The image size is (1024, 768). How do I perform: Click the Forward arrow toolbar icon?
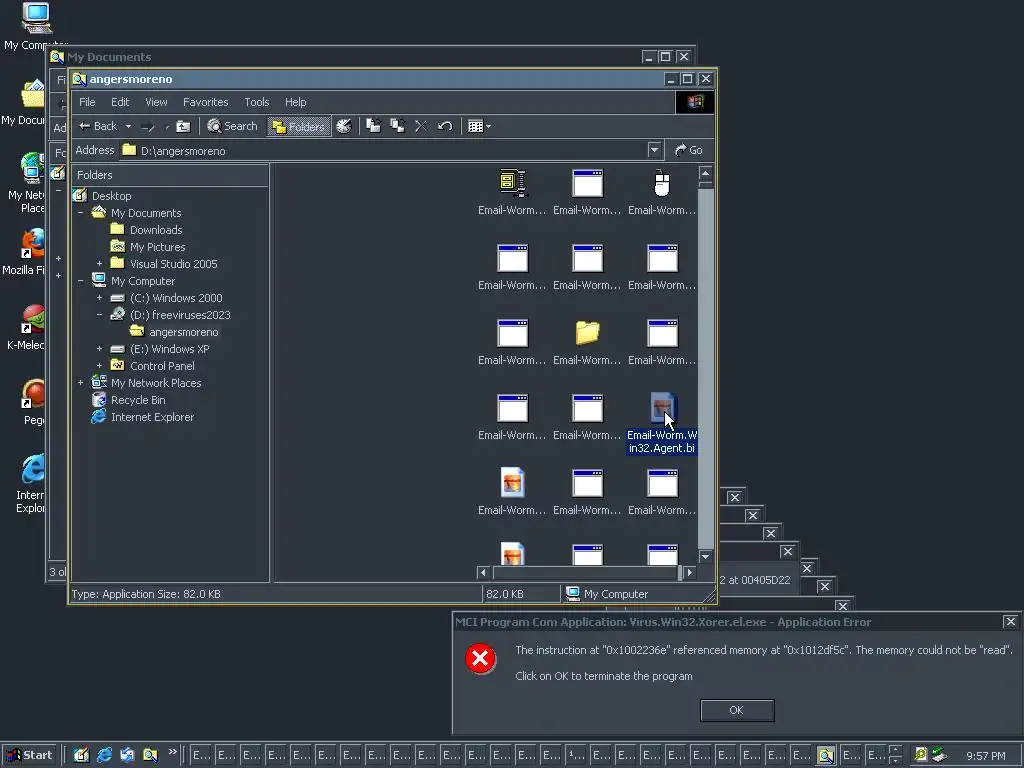(x=148, y=127)
